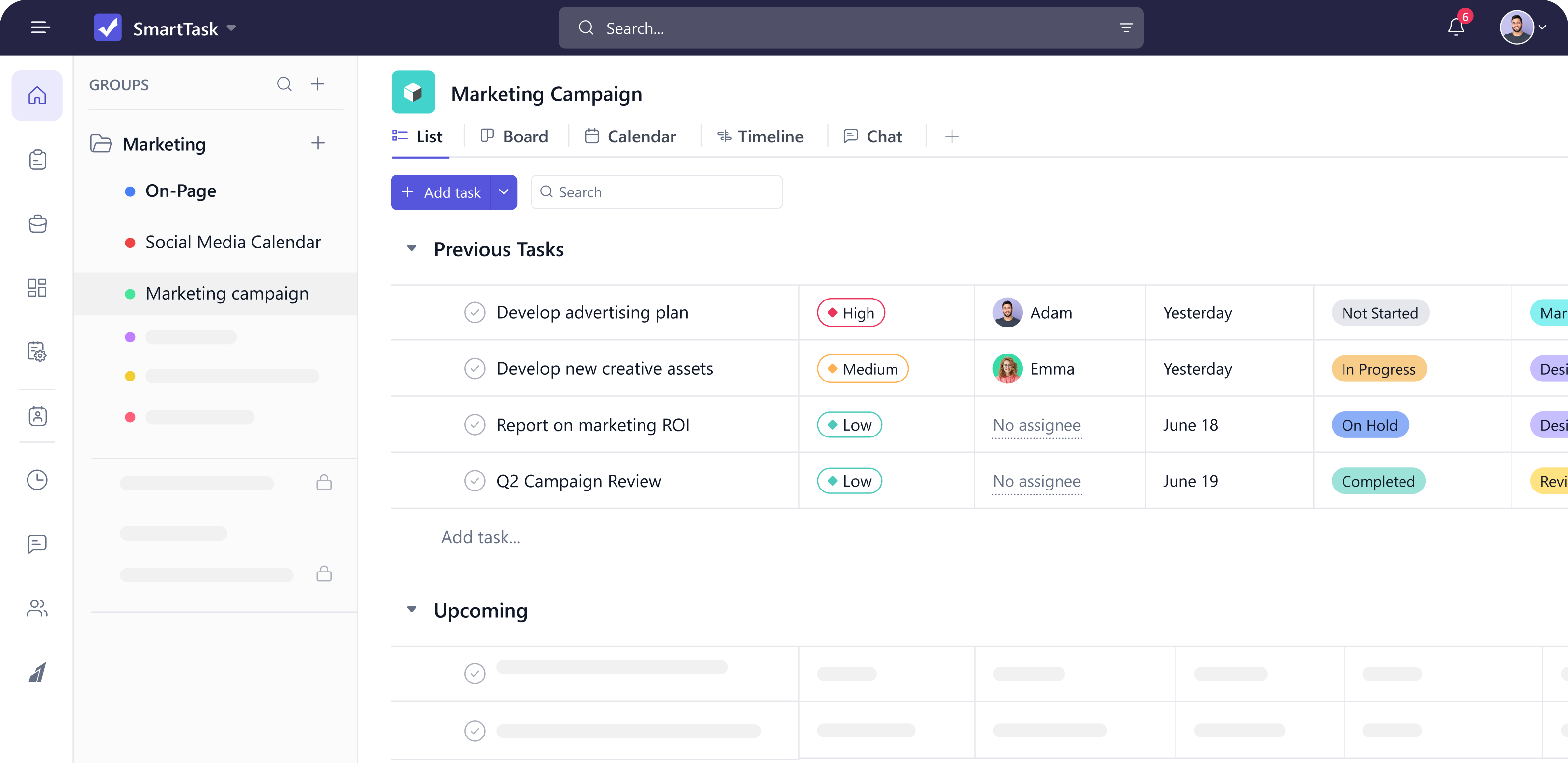Open the team members sidebar icon

pyautogui.click(x=37, y=608)
